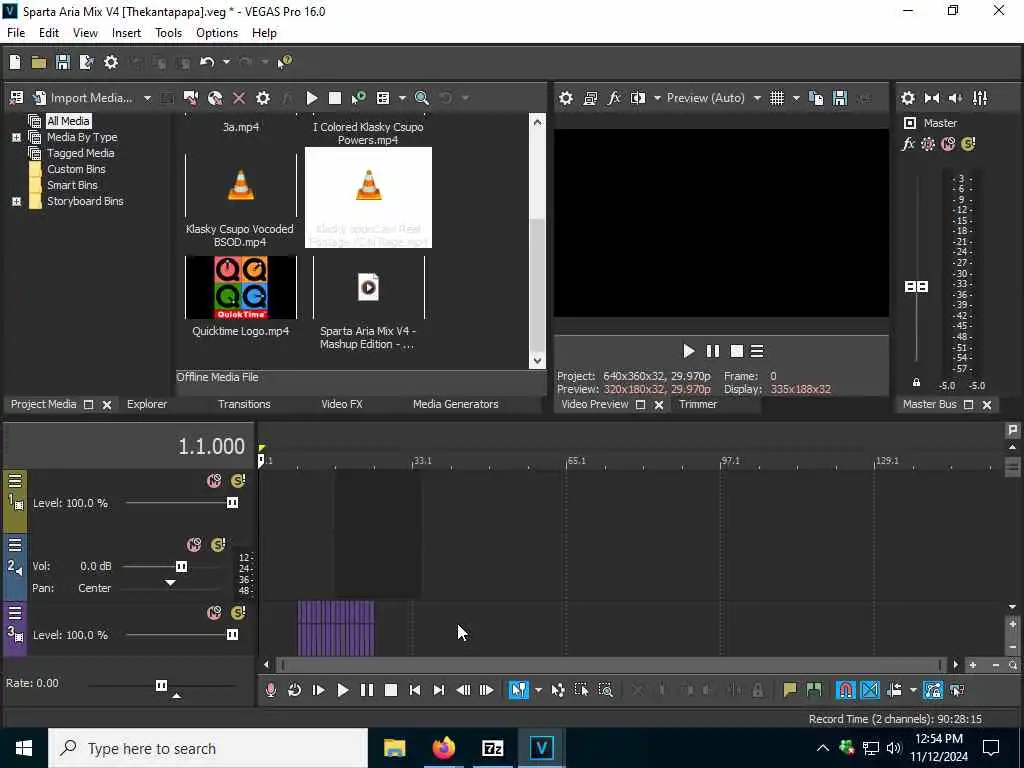1024x768 pixels.
Task: Toggle Split Screen View in preview
Action: 638,98
